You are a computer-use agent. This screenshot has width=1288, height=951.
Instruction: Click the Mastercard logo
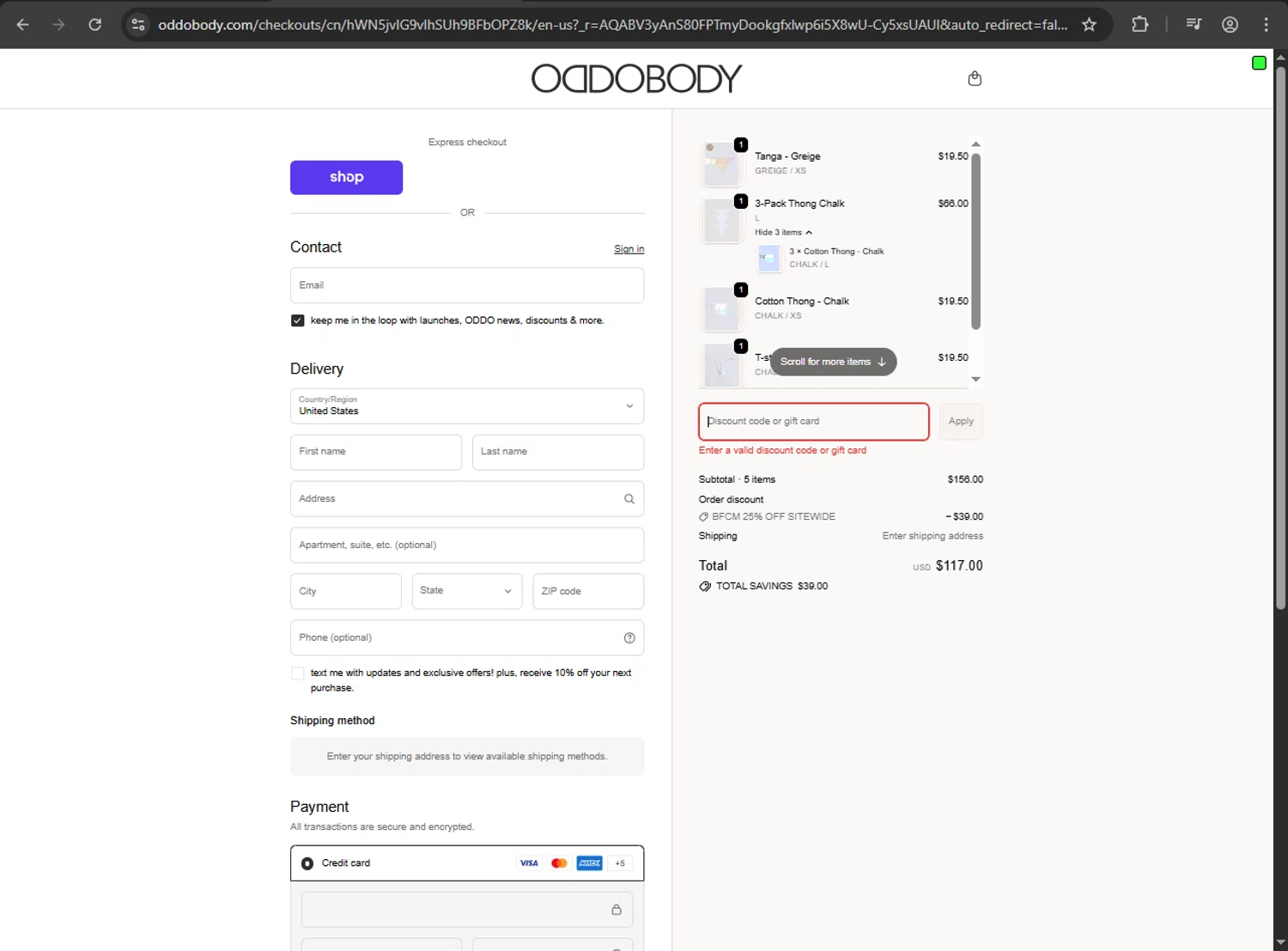[559, 863]
